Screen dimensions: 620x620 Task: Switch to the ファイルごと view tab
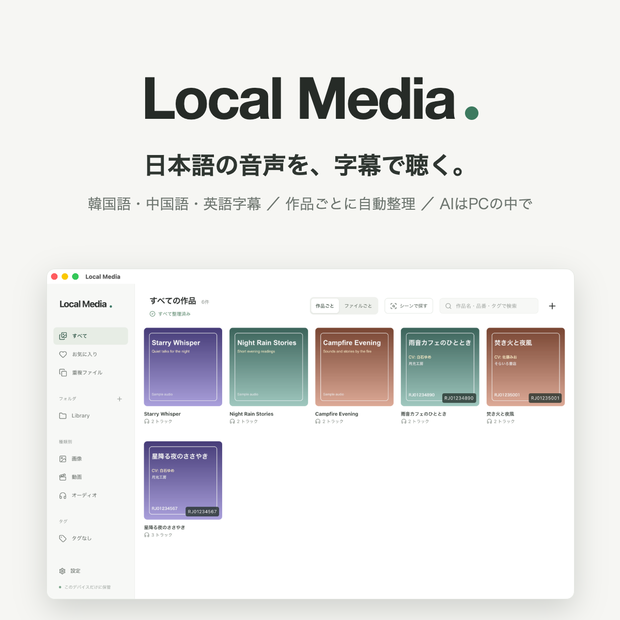[358, 306]
